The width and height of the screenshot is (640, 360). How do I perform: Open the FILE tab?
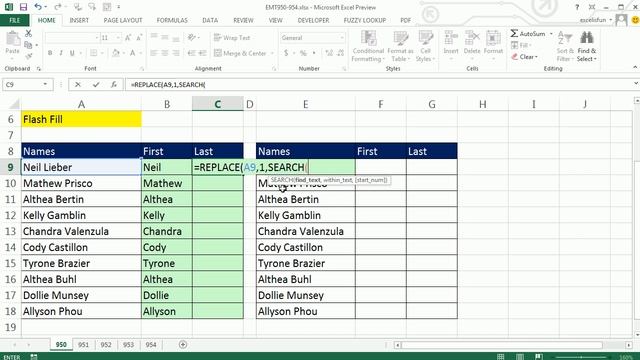coord(14,20)
